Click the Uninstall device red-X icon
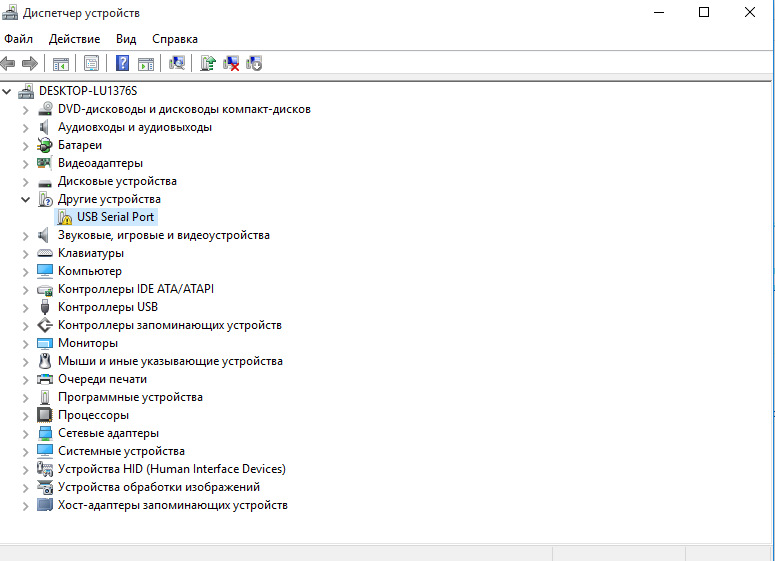 tap(231, 63)
